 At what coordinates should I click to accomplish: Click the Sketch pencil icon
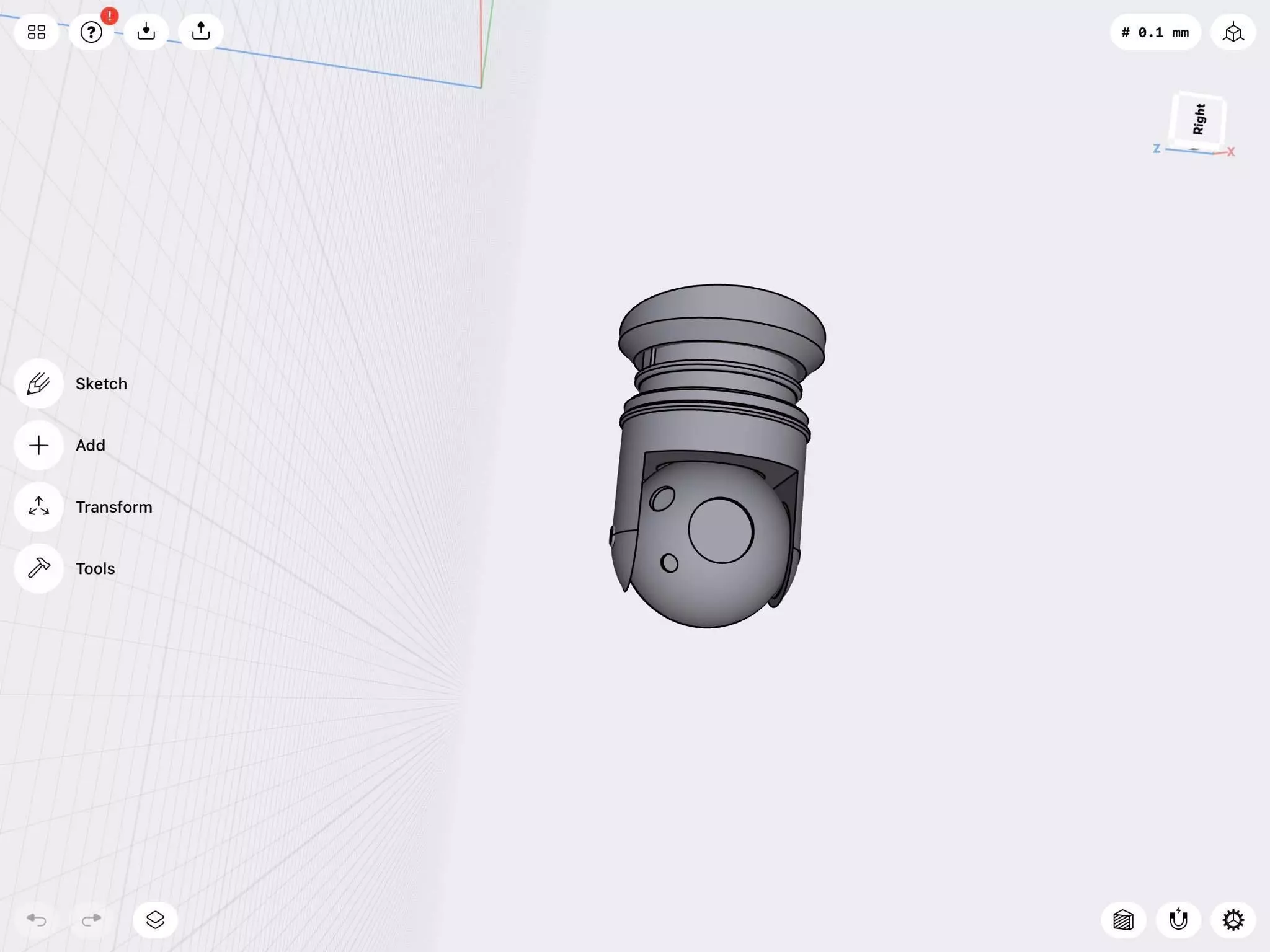click(38, 384)
